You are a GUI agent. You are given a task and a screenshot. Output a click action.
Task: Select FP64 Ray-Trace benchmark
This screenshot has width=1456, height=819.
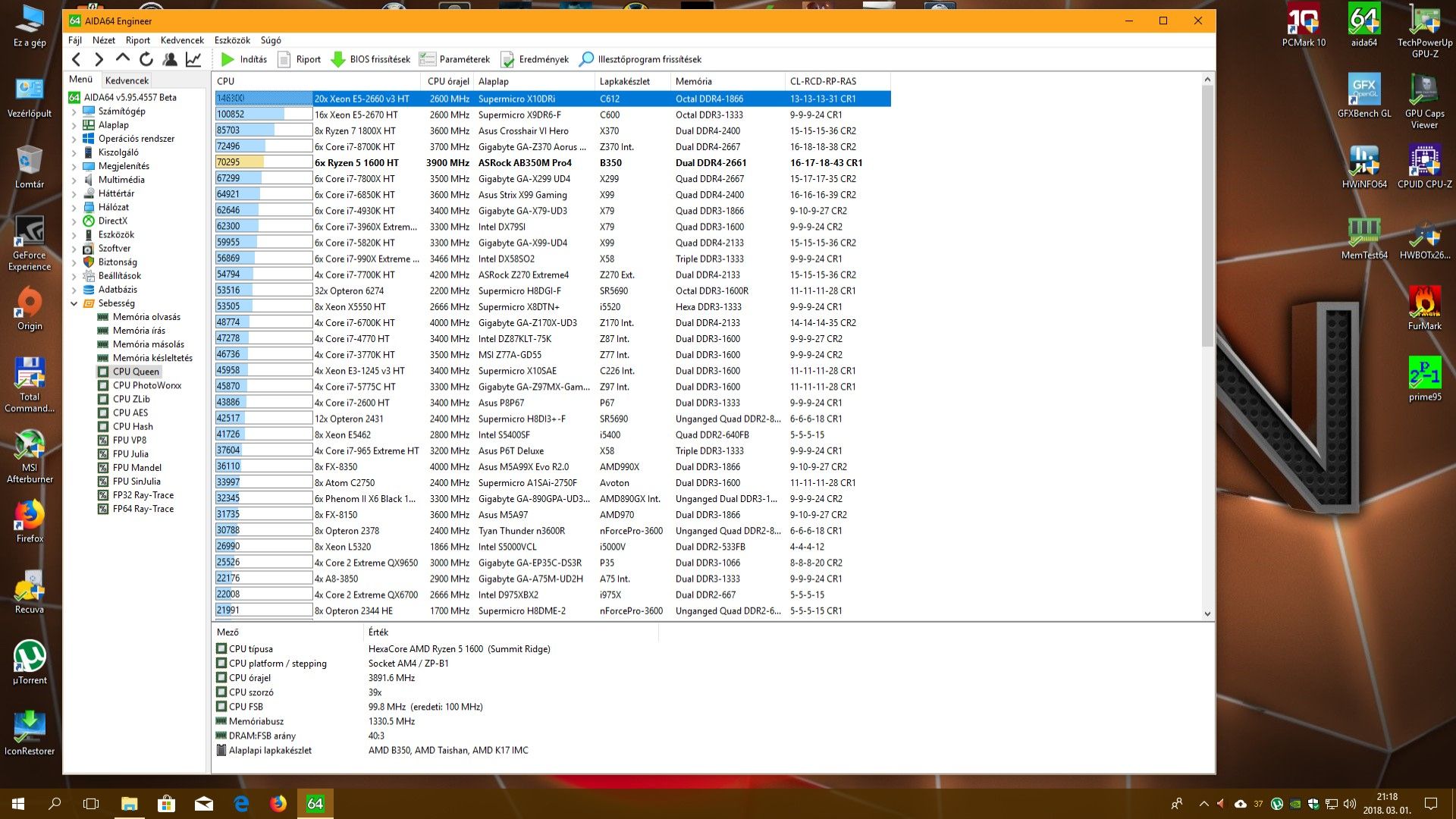click(x=143, y=509)
